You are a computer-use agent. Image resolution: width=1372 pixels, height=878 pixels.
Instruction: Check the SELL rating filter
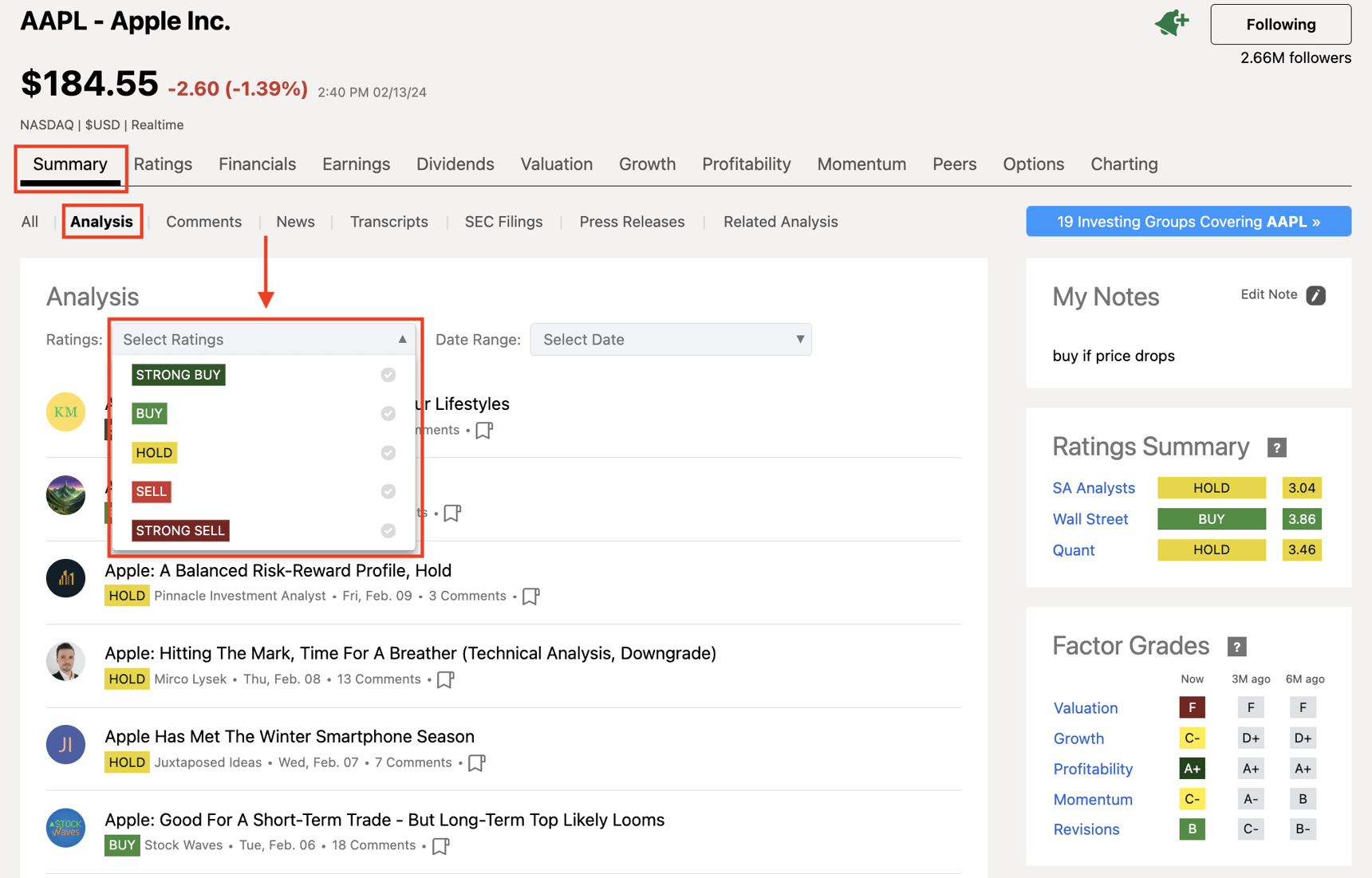pyautogui.click(x=388, y=491)
